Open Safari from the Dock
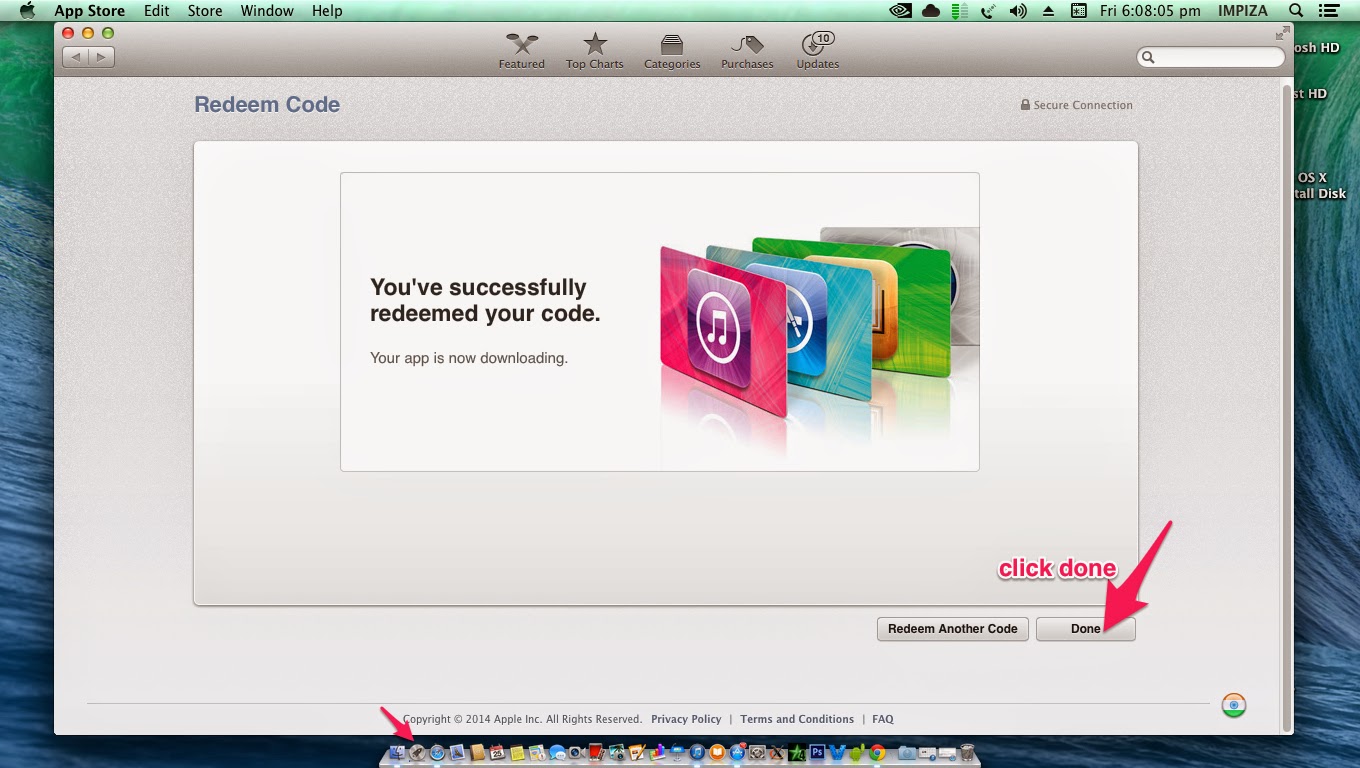 coord(437,753)
